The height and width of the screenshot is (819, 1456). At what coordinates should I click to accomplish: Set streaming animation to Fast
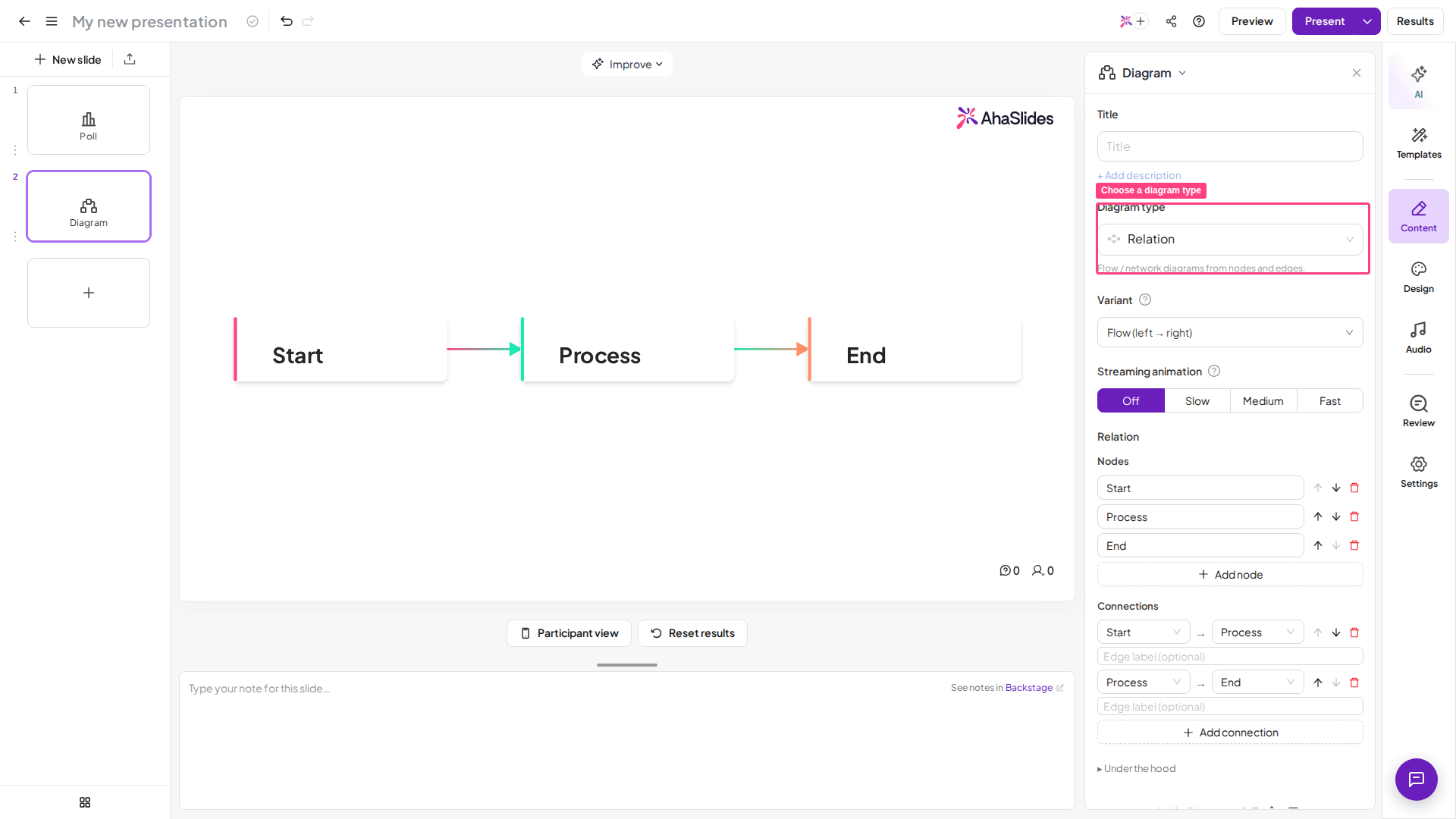[x=1330, y=401]
